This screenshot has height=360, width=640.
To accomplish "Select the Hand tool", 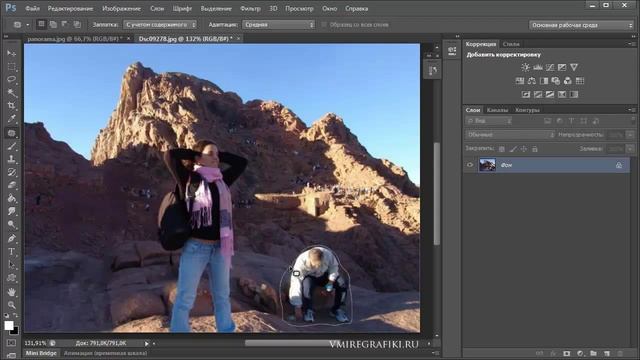I will click(x=11, y=292).
